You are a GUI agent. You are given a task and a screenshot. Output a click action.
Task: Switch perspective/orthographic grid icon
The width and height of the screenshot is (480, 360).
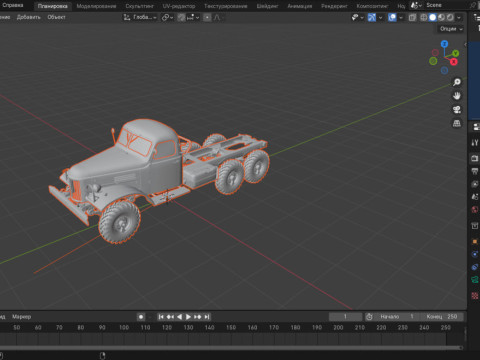click(457, 123)
